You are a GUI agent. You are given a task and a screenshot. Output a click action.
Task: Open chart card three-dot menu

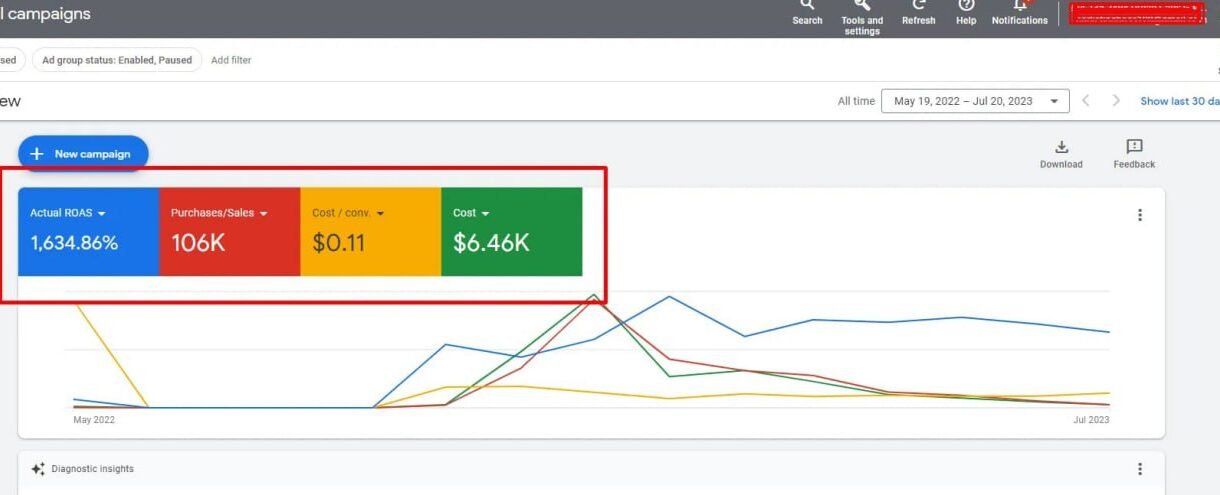coord(1139,215)
